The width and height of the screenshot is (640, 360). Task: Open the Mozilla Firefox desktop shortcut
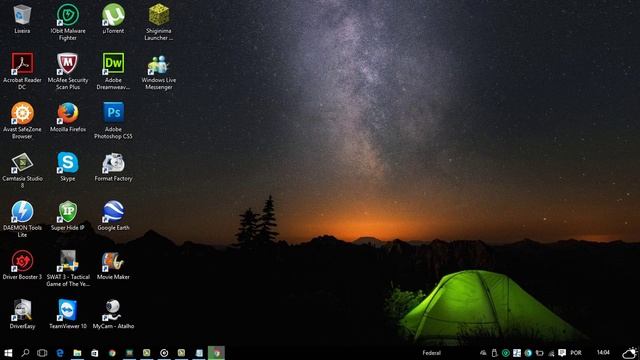(x=68, y=117)
